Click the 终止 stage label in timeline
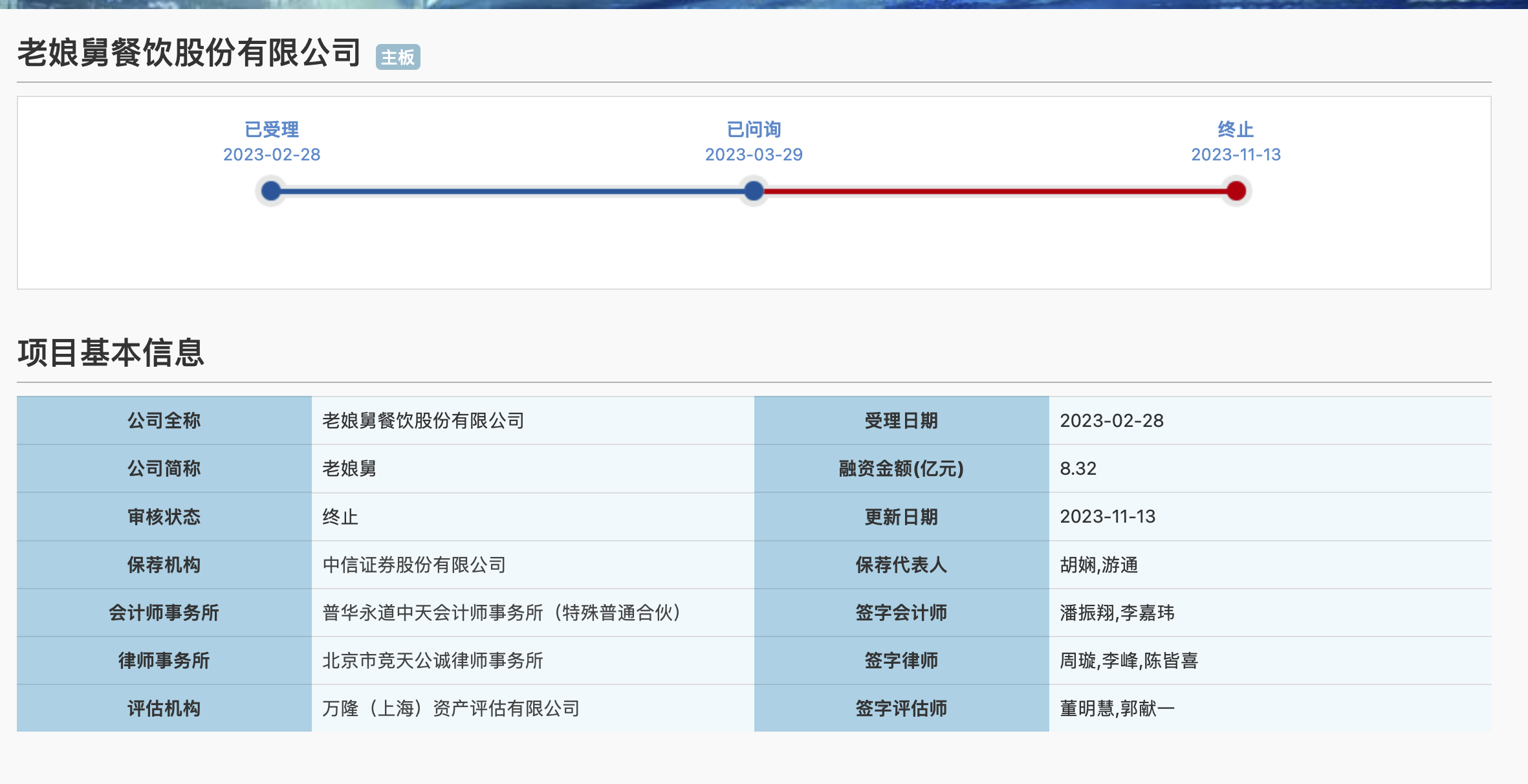1528x784 pixels. pos(1236,129)
